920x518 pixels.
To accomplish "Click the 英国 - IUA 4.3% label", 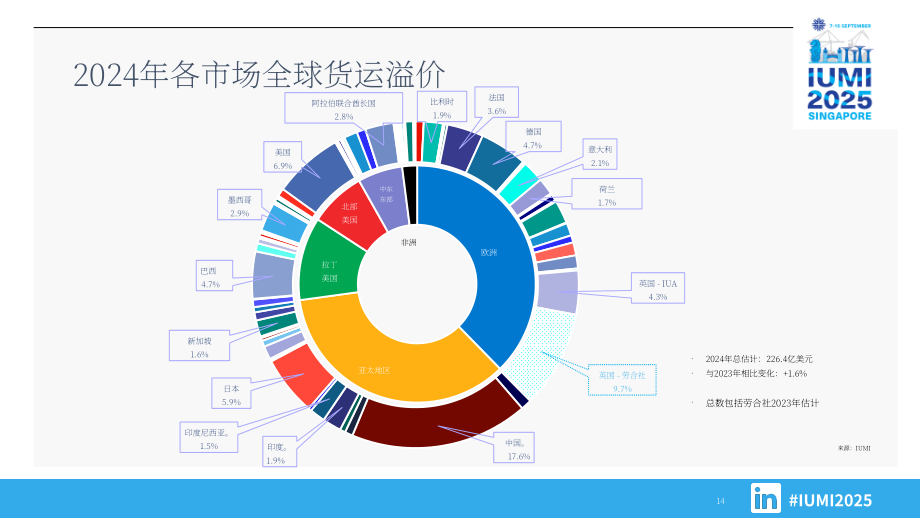I will (658, 289).
